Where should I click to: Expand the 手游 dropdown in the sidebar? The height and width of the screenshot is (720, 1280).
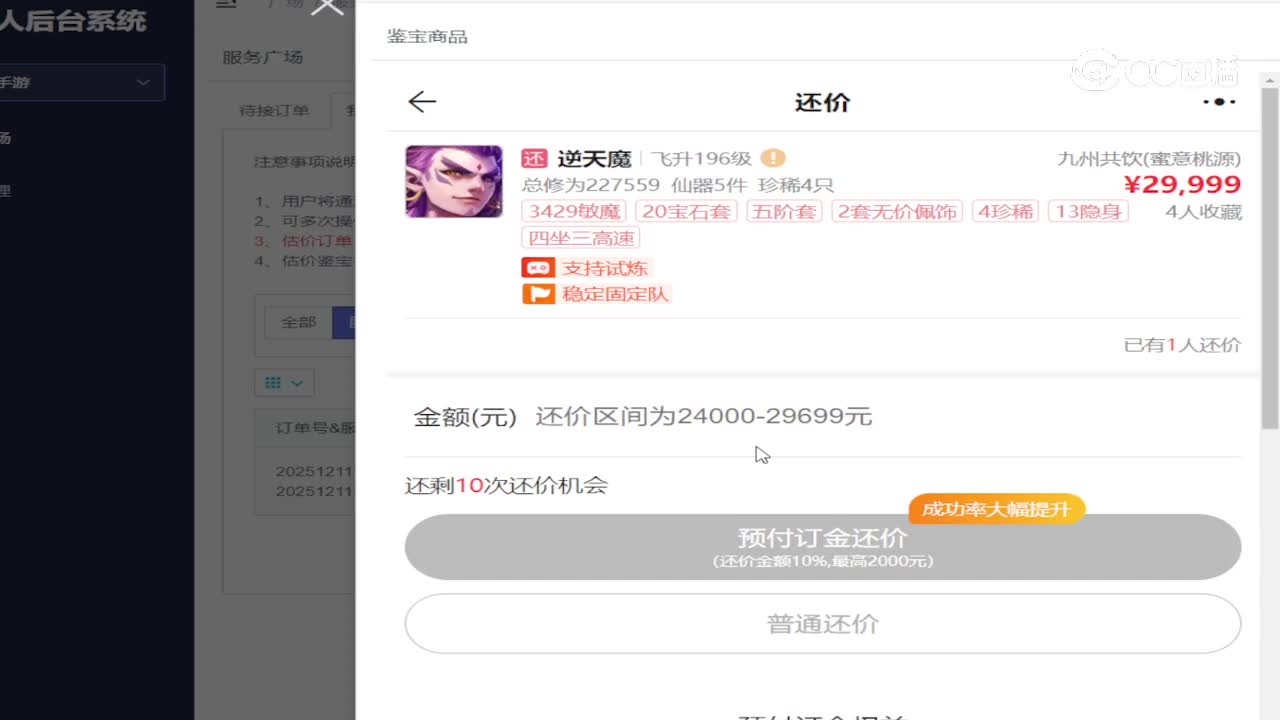click(x=143, y=82)
